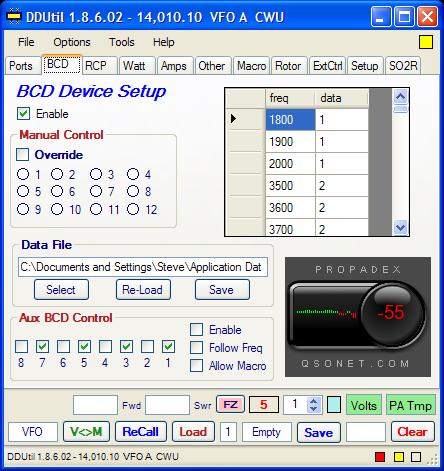
Task: Check the Override checkbox
Action: 23,154
